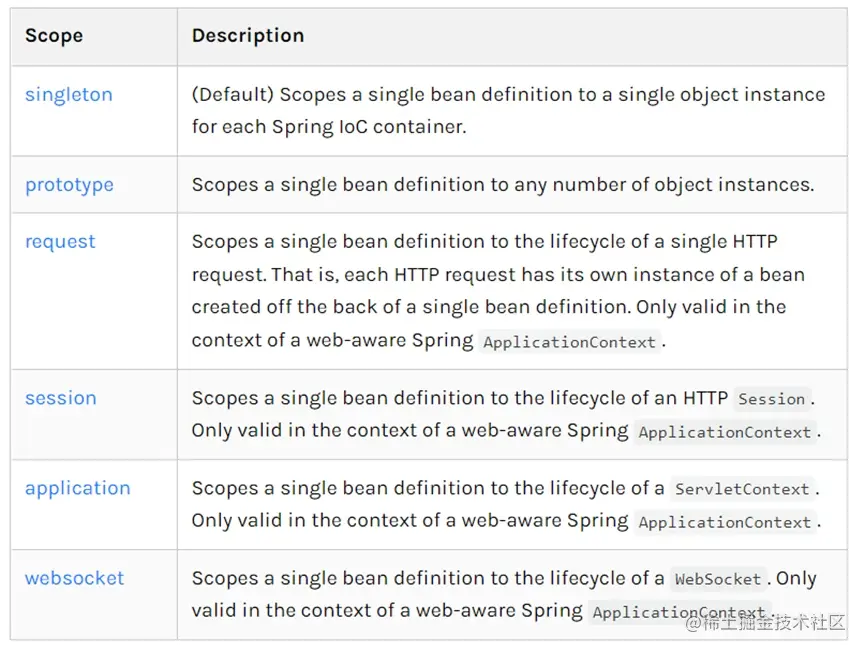
Task: Click ApplicationContext code in request row
Action: 569,342
